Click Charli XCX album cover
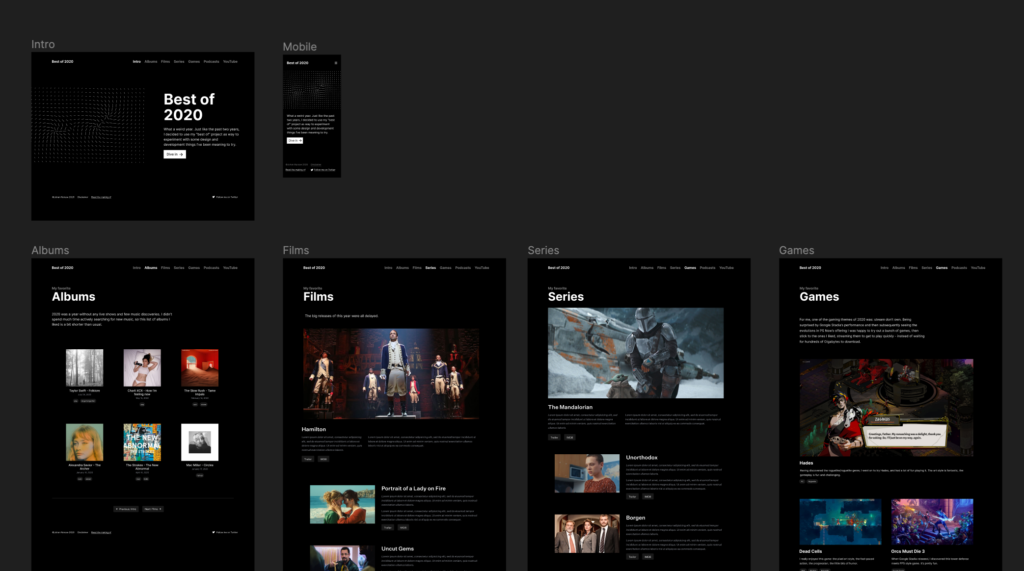1024x571 pixels. (x=142, y=367)
